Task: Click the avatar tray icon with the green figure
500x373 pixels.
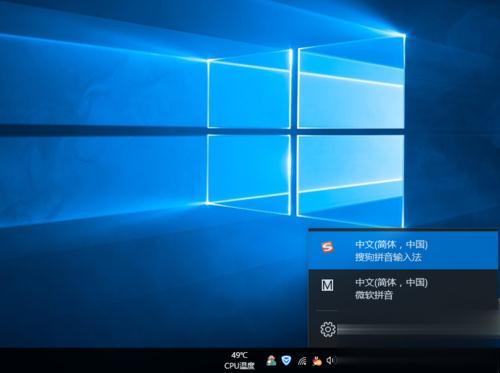Action: (271, 360)
